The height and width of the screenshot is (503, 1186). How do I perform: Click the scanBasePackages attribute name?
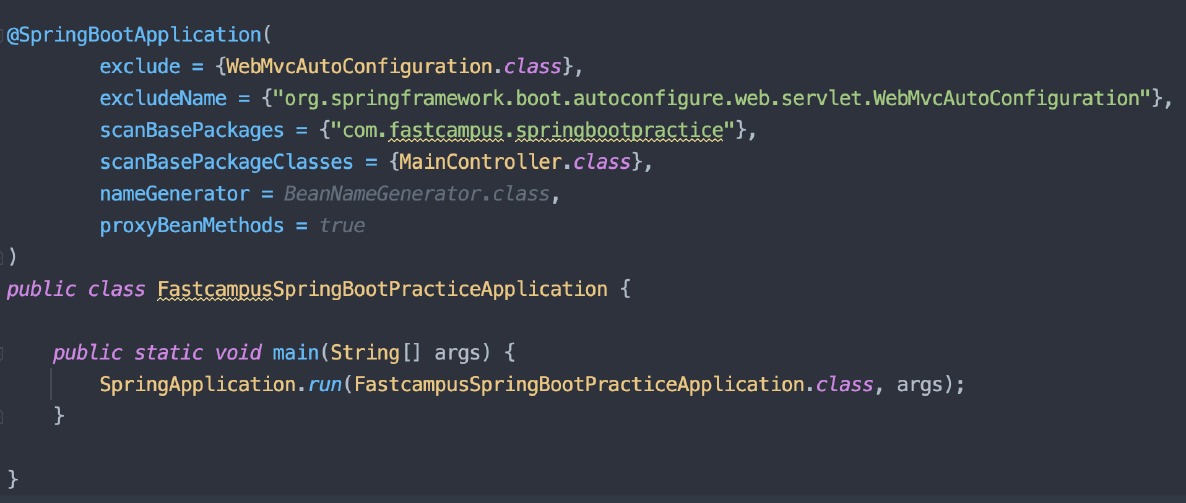click(192, 130)
